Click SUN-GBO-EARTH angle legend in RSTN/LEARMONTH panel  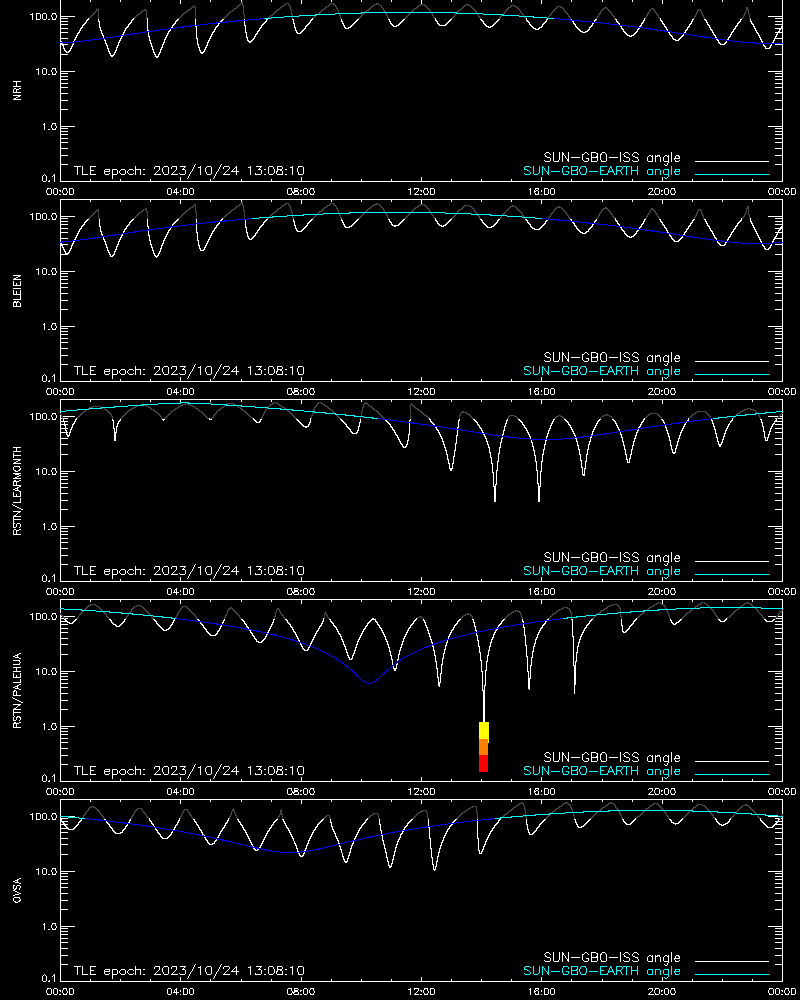pyautogui.click(x=602, y=571)
